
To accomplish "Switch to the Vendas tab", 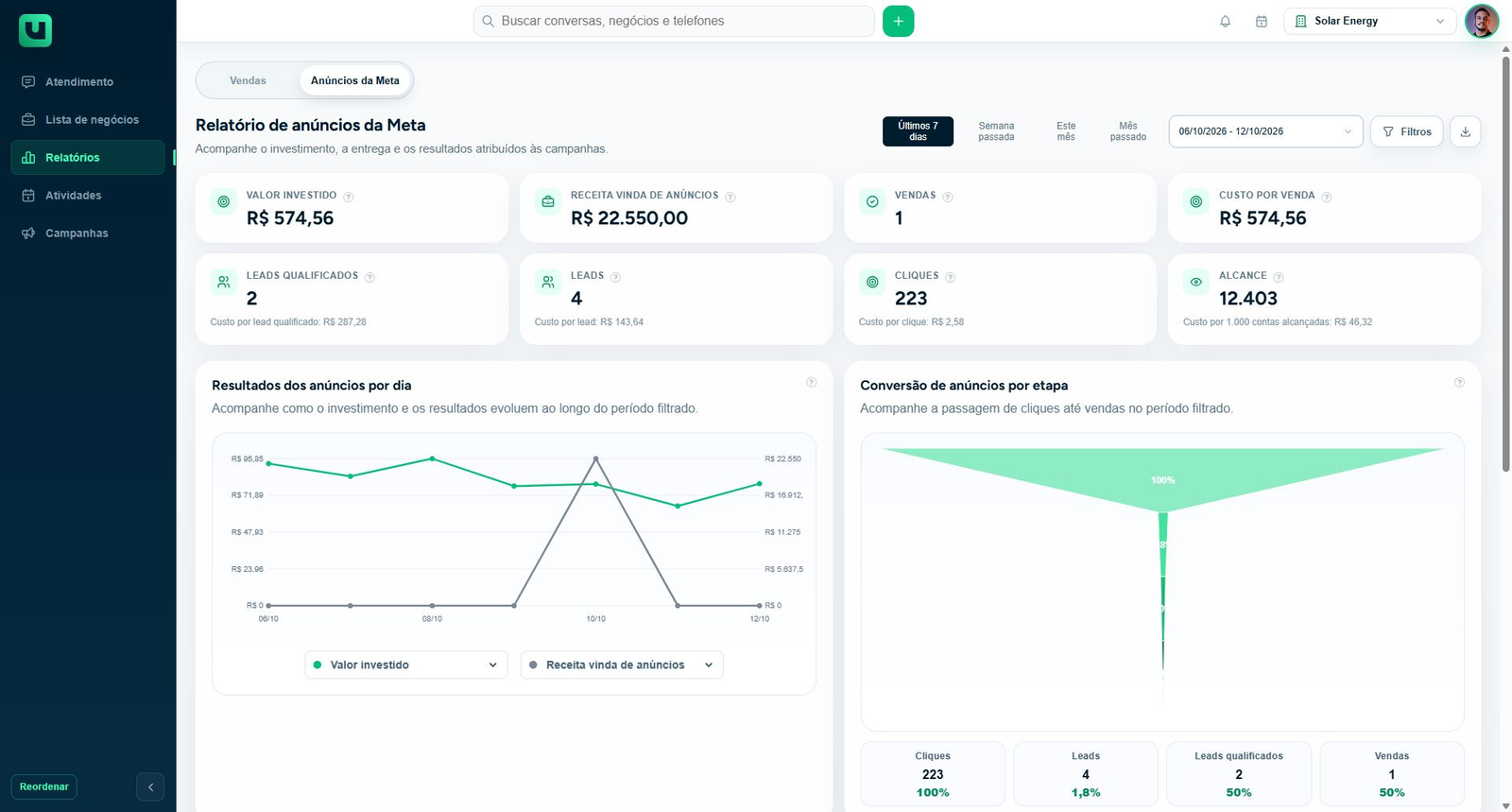I will [248, 80].
